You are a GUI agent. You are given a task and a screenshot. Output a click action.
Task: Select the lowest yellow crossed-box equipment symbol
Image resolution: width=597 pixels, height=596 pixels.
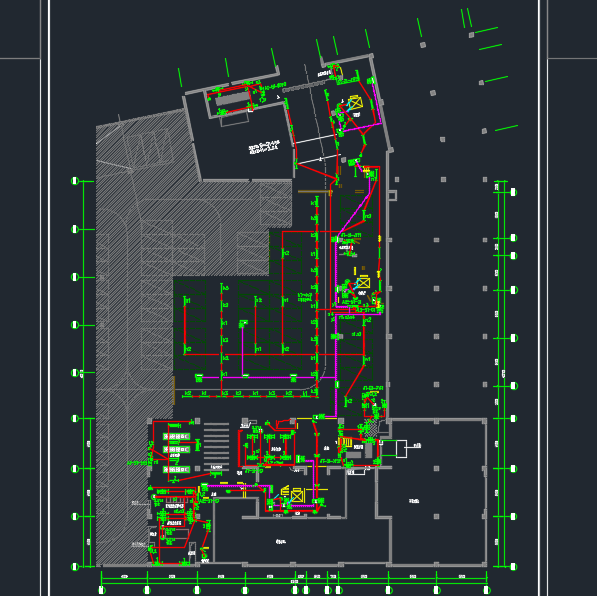pos(297,496)
